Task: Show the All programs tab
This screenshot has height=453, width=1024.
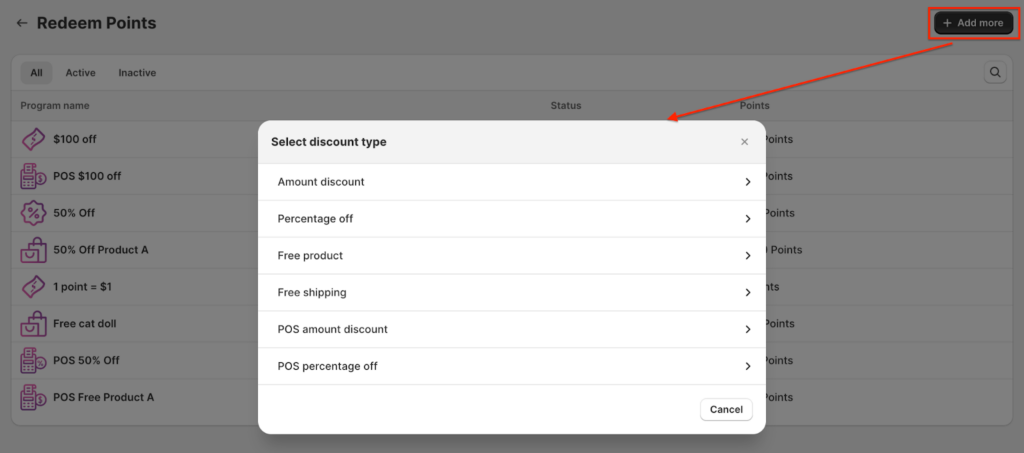Action: [x=36, y=73]
